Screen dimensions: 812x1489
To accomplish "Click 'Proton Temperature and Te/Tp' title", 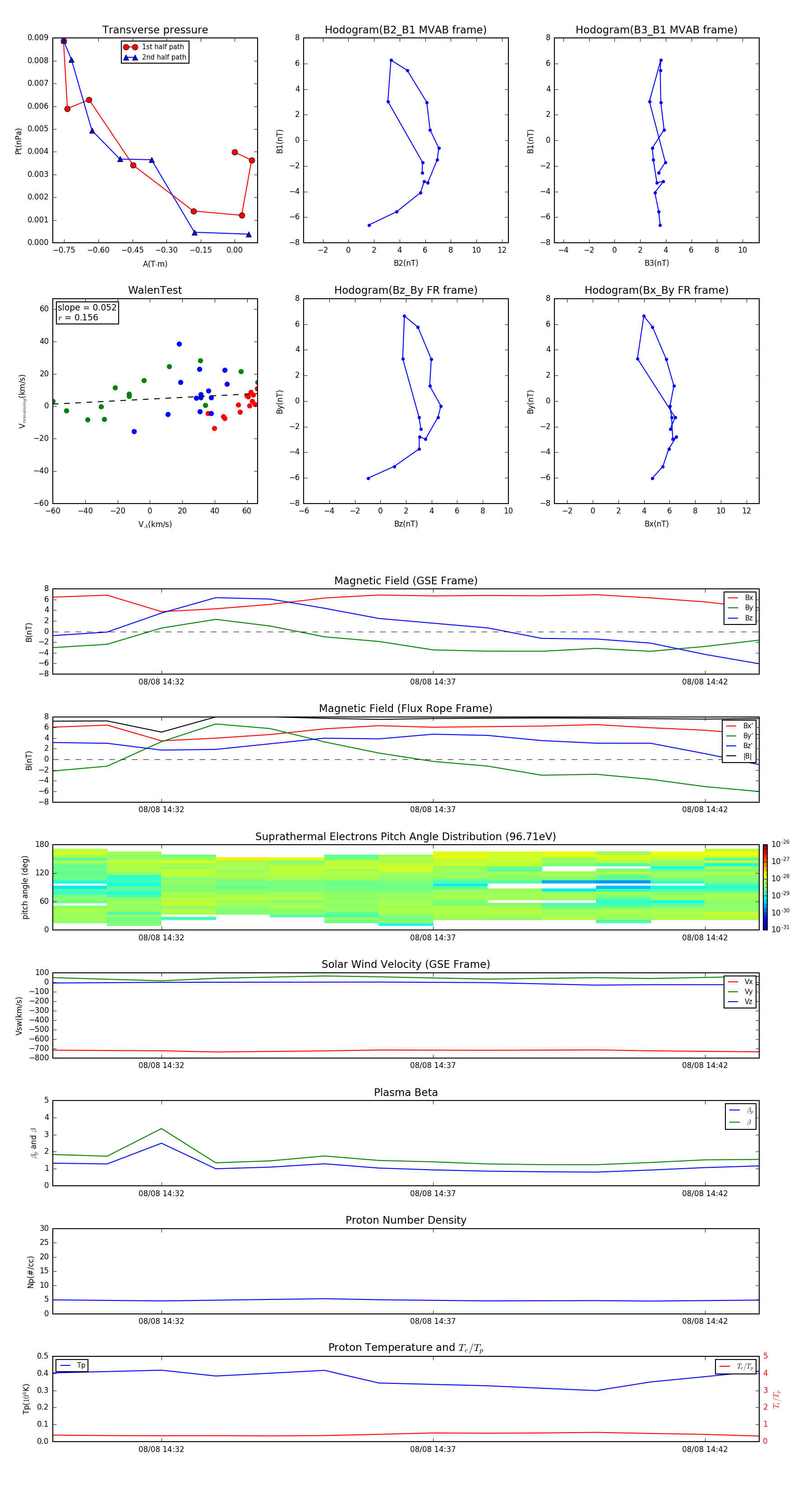I will pos(406,1348).
